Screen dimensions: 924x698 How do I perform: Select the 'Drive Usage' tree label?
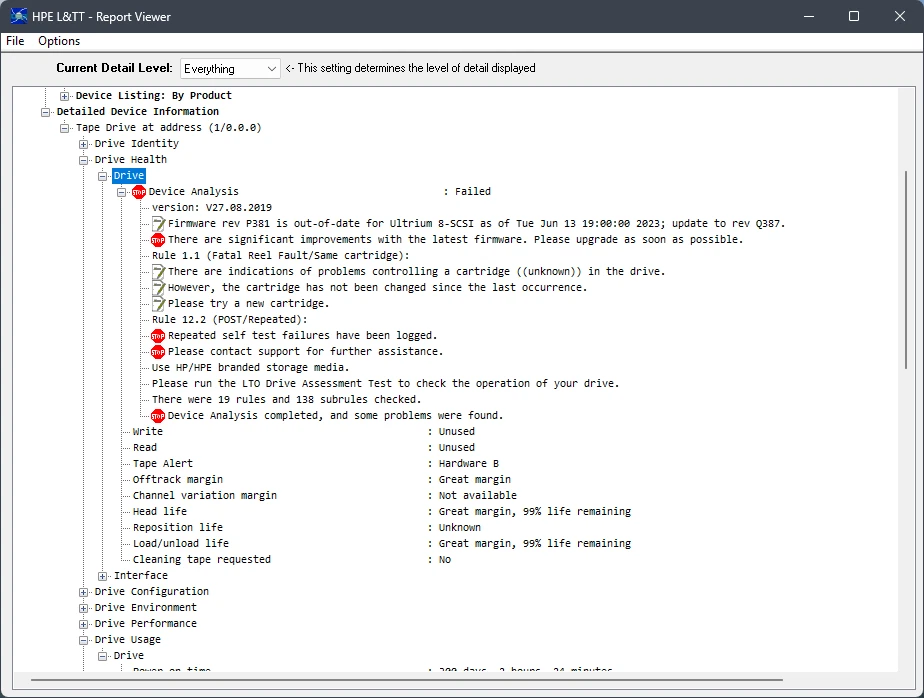[x=128, y=639]
